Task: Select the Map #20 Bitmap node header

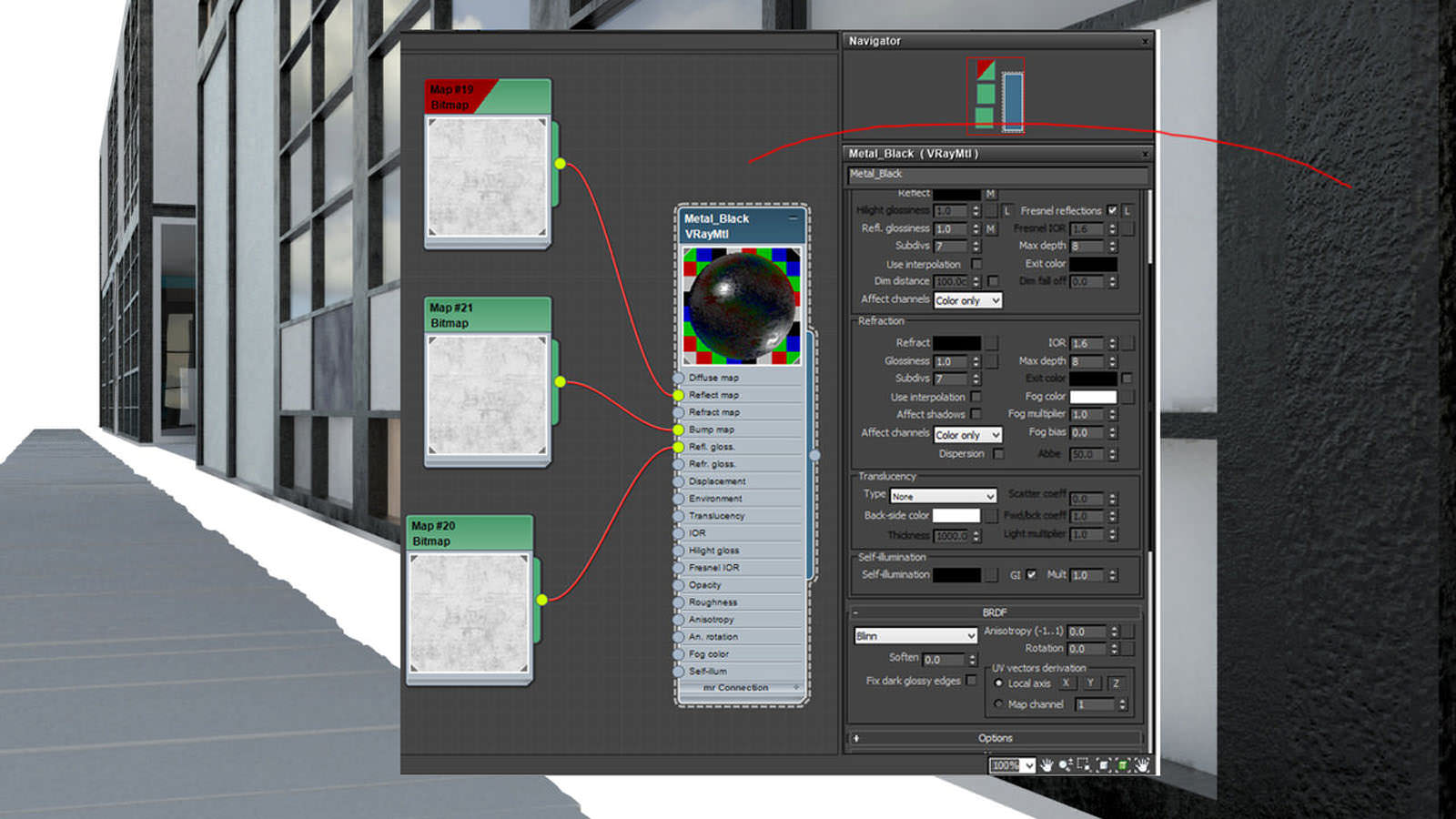Action: tap(470, 533)
